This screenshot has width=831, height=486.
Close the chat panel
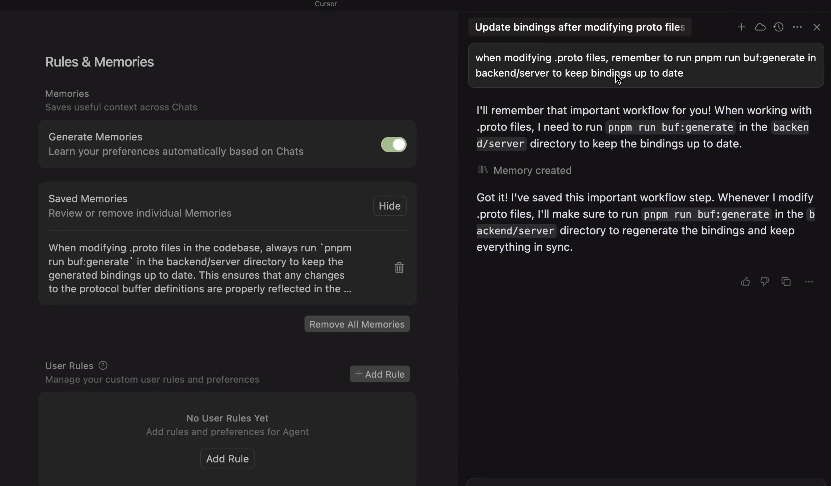click(x=817, y=27)
